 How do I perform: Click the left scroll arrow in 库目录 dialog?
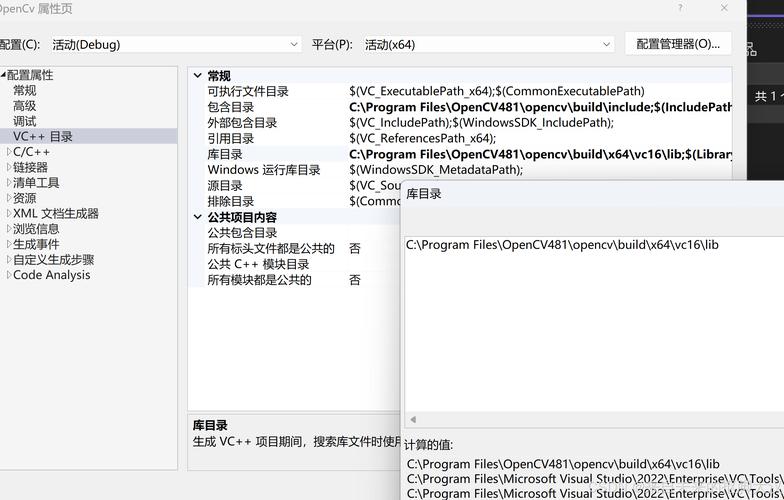[x=413, y=420]
